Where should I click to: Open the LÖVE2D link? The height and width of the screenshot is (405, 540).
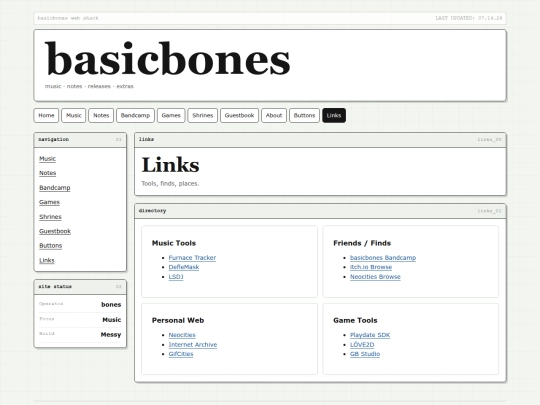(x=362, y=344)
